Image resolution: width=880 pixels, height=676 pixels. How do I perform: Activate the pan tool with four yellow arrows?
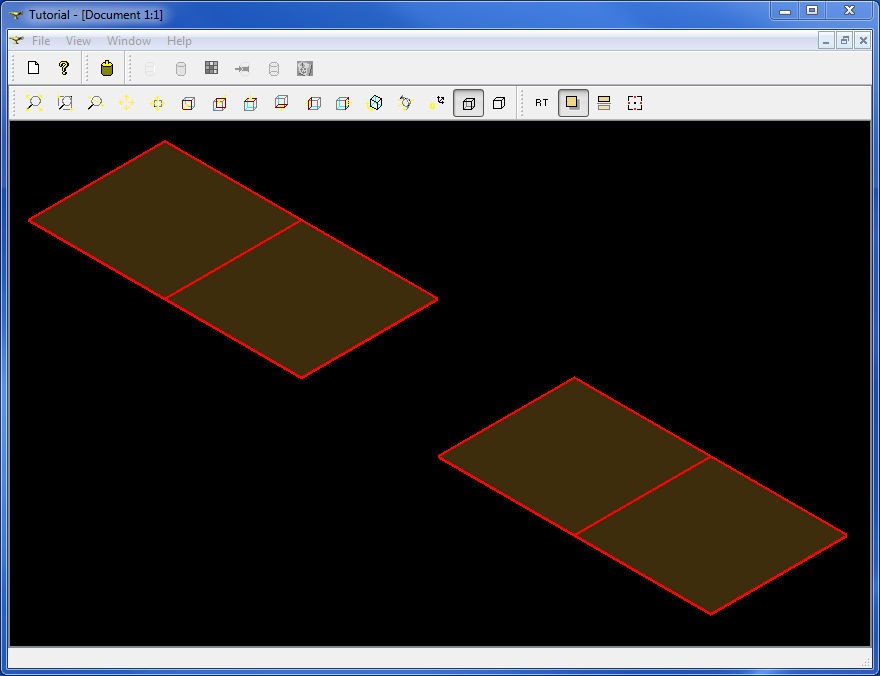tap(126, 103)
